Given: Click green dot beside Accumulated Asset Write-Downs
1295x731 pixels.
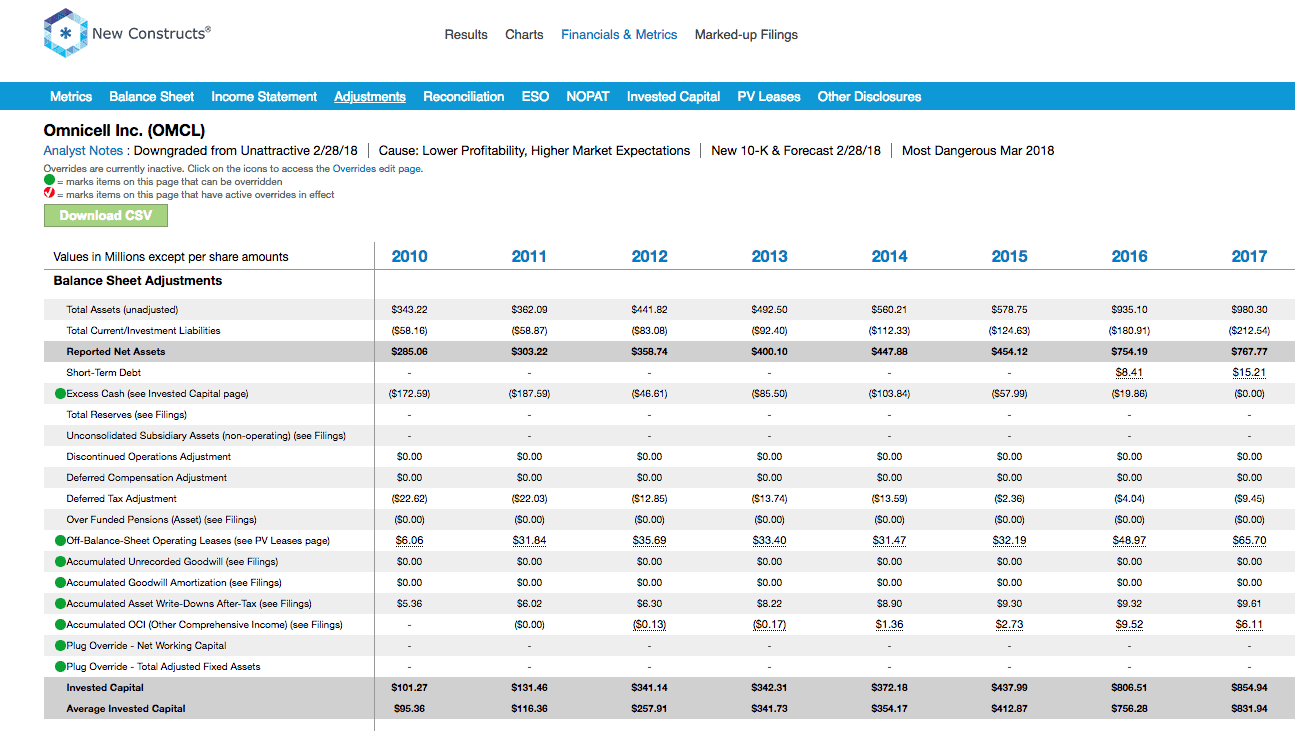Looking at the screenshot, I should tap(60, 604).
